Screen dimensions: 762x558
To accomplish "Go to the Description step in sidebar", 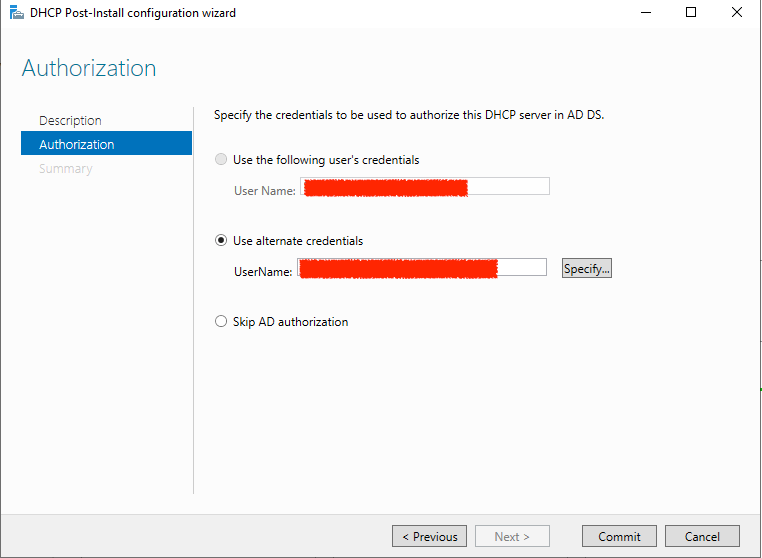I will click(70, 121).
